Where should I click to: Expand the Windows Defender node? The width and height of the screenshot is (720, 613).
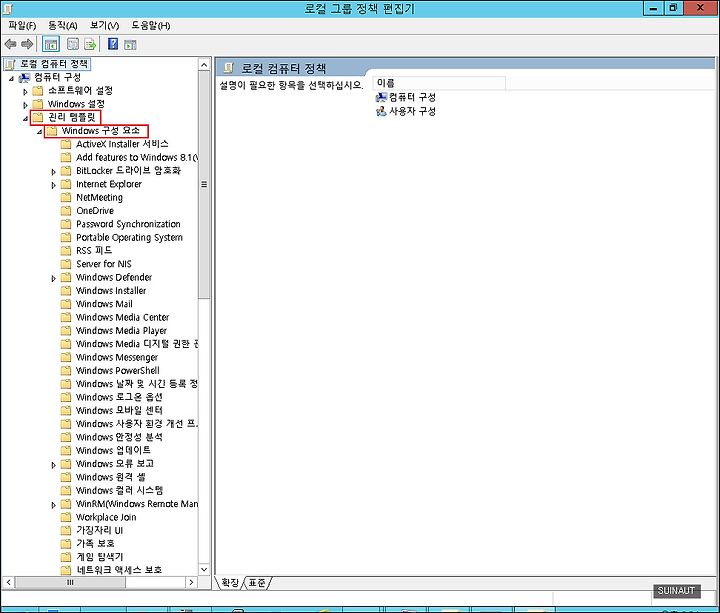tap(53, 278)
